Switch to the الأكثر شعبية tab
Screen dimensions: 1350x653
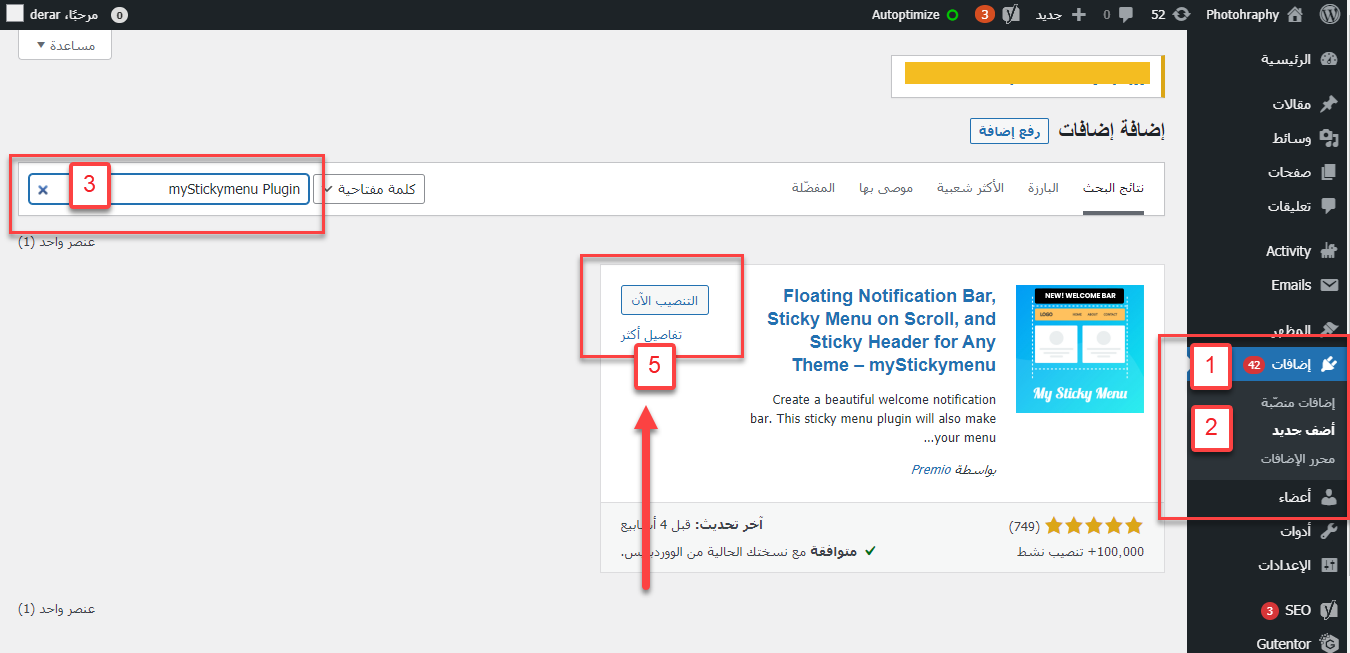tap(970, 188)
